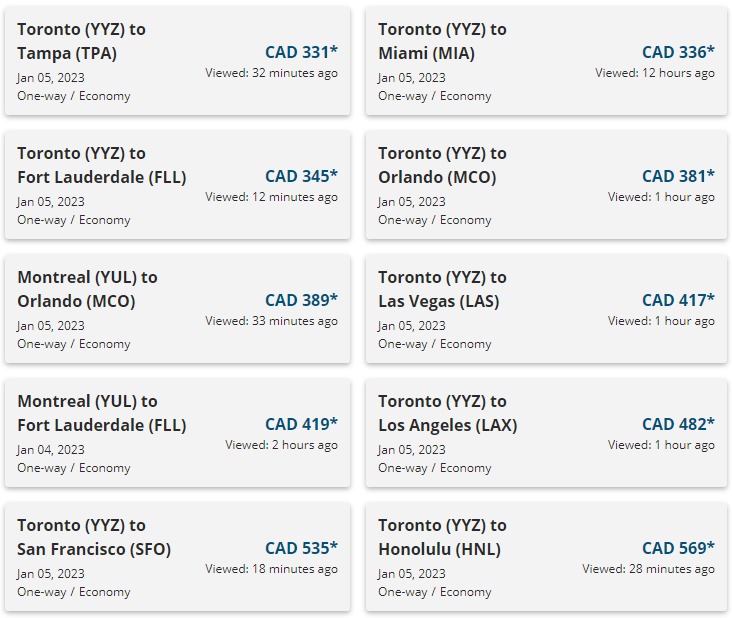Open the Toronto to Tampa flight card

click(x=177, y=61)
